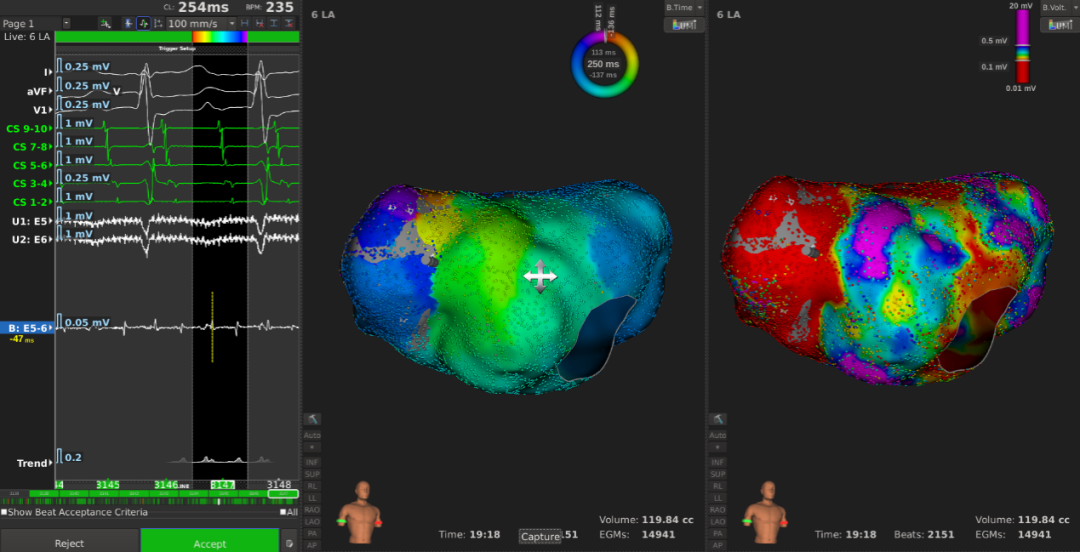Select beat 3145 on the beat timeline
Image resolution: width=1080 pixels, height=552 pixels.
coord(107,484)
